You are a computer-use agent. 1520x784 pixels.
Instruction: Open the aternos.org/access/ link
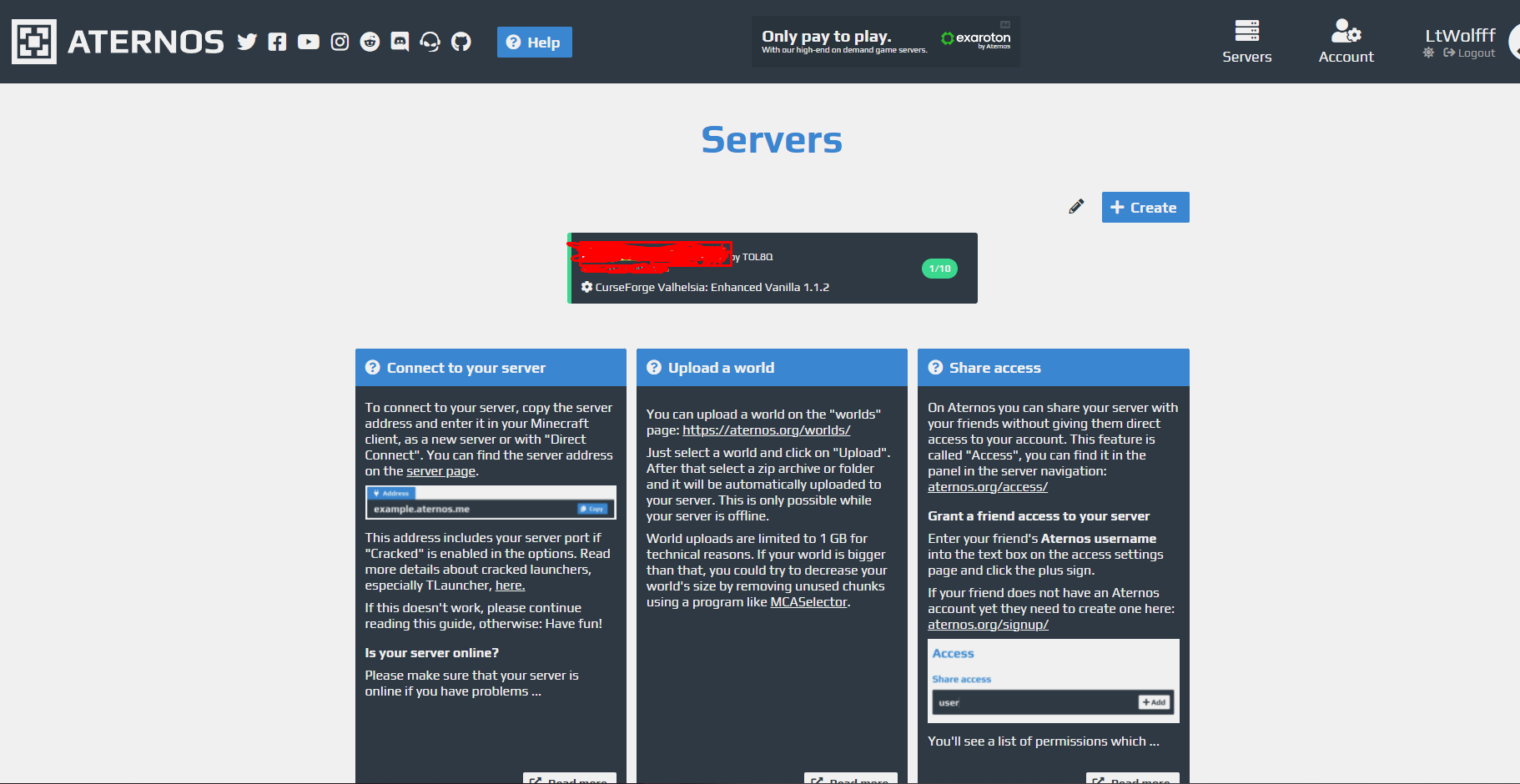[988, 487]
